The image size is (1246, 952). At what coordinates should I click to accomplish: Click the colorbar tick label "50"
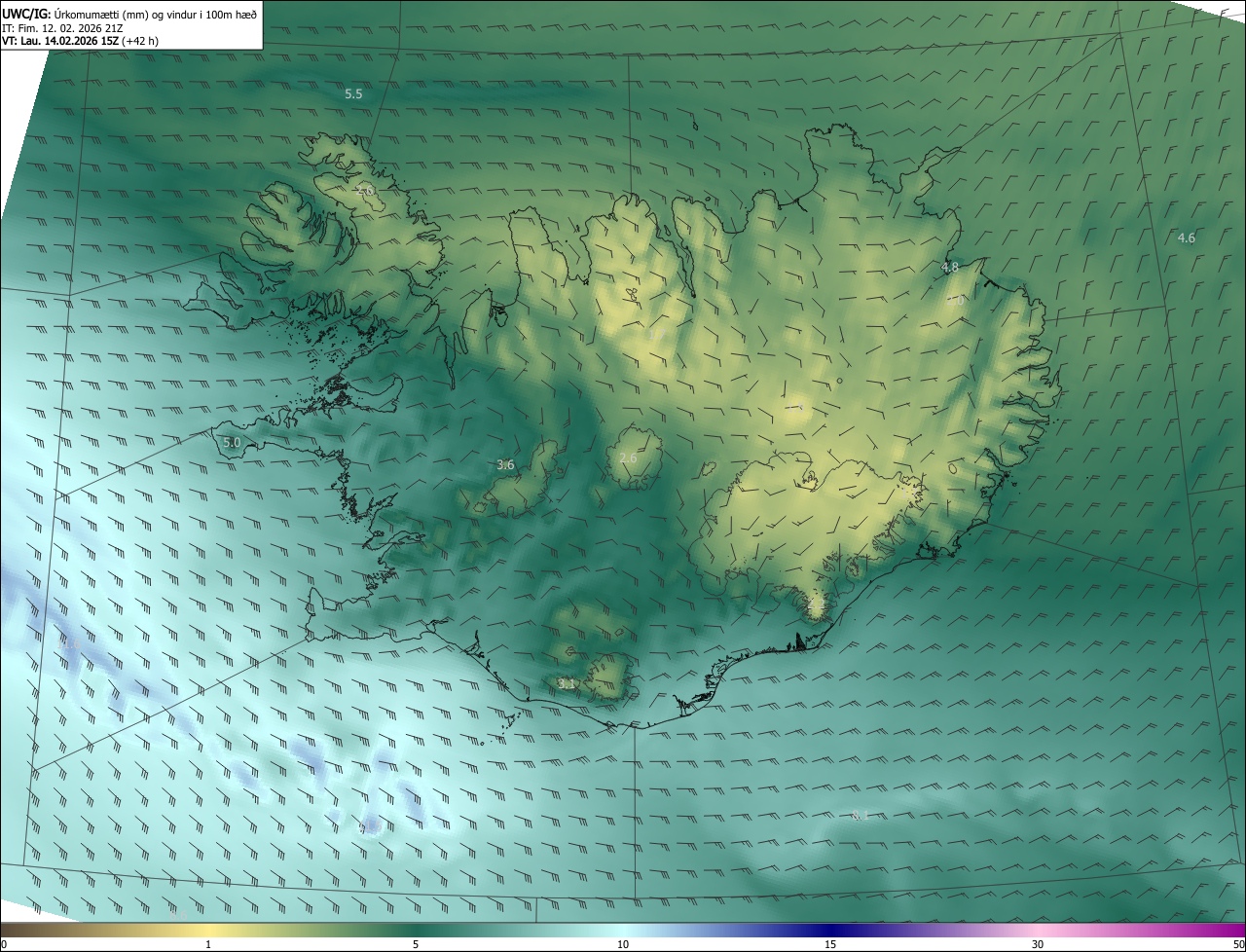1238,944
